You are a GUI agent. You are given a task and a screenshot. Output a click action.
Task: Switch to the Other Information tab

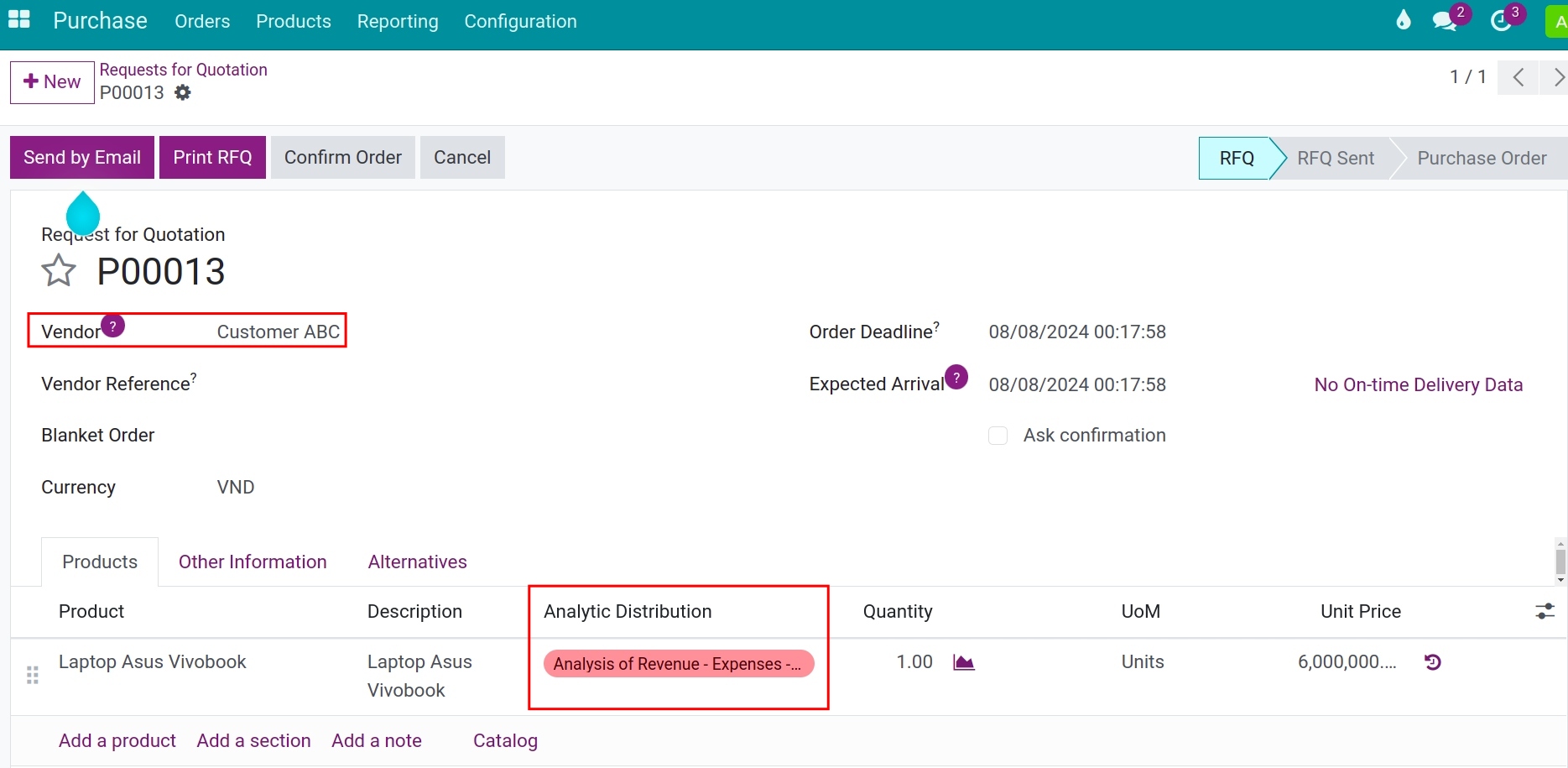253,562
